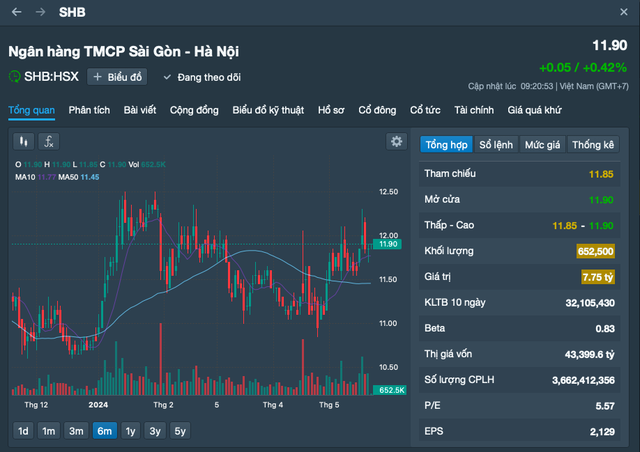
Task: Open the candlestick chart type selector
Action: [x=23, y=142]
